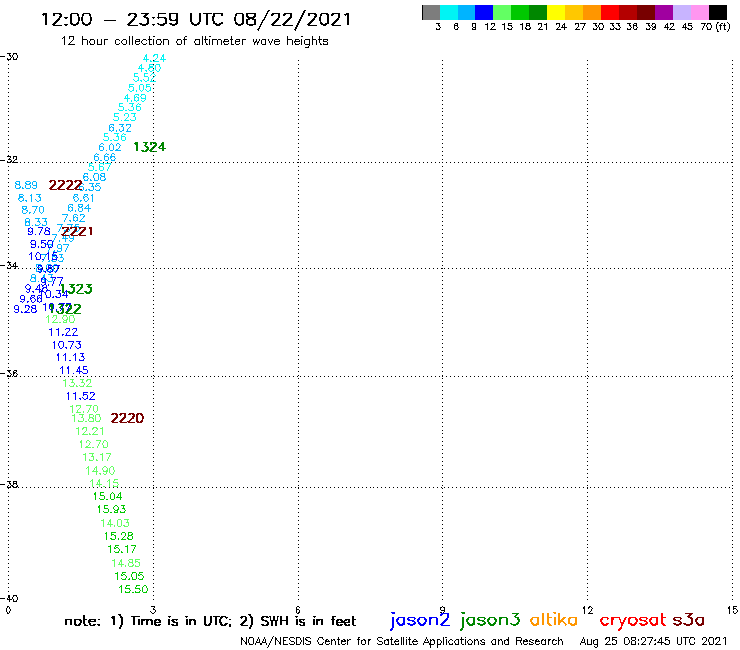Click the pass time label 2220
Viewport: 740px width, 650px height.
[x=127, y=418]
